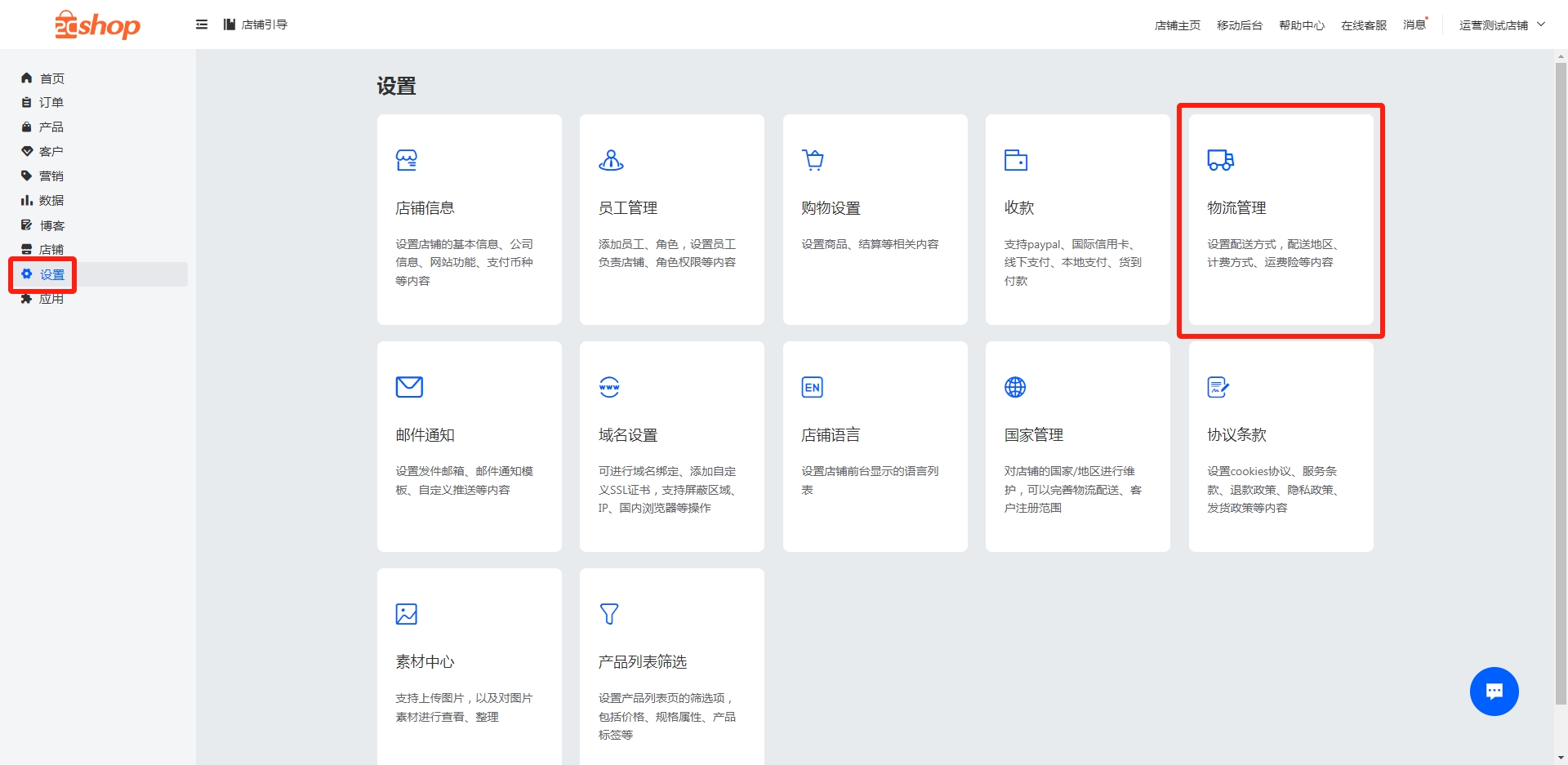Select 客户 in the sidebar
Image resolution: width=1568 pixels, height=765 pixels.
click(x=51, y=151)
